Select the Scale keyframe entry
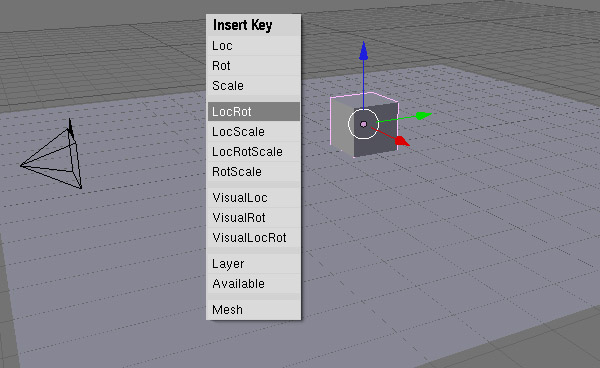 (x=254, y=86)
